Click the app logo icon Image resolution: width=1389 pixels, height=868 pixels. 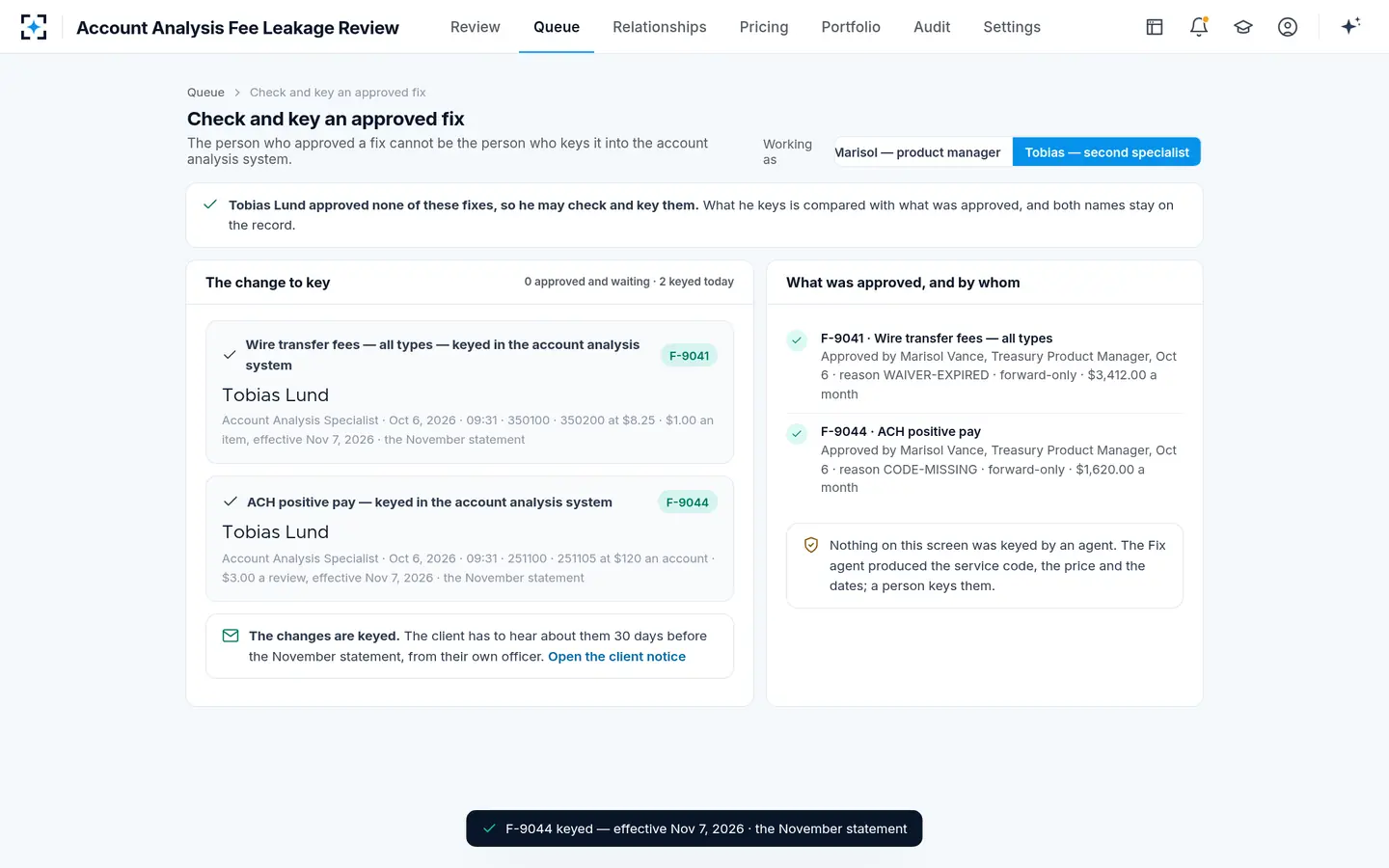[x=34, y=27]
